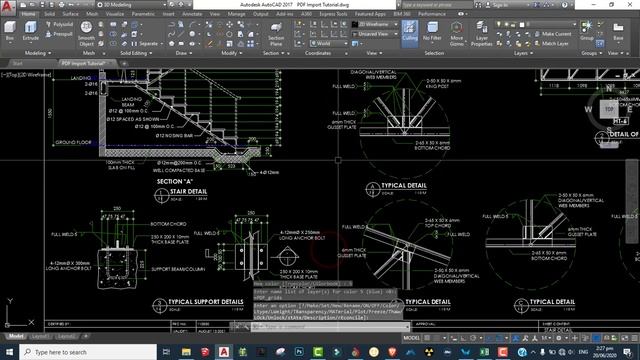Open the No Filter selection dropdown
This screenshot has height=360, width=640.
[432, 32]
